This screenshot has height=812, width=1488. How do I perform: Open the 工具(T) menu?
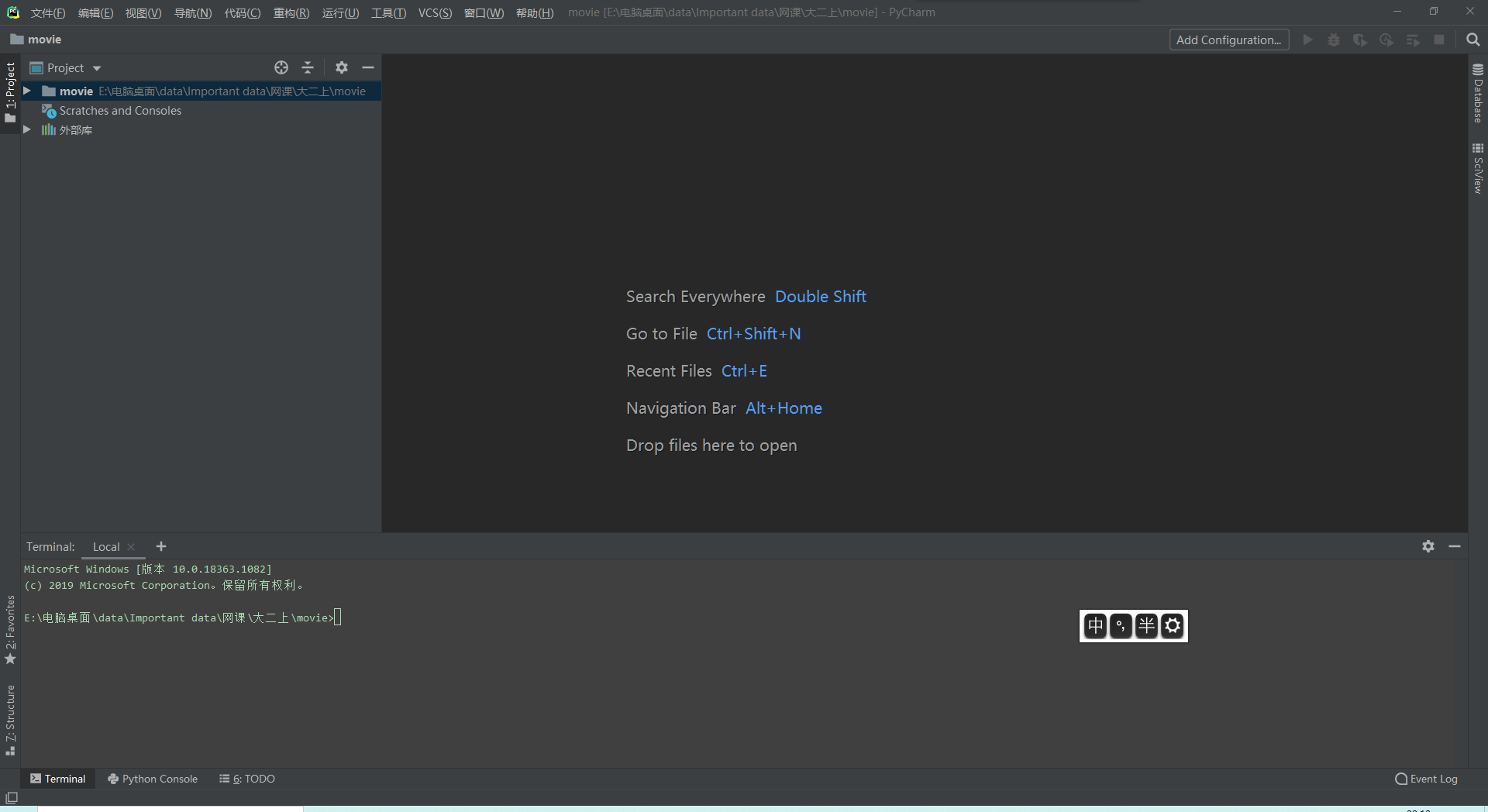(388, 12)
